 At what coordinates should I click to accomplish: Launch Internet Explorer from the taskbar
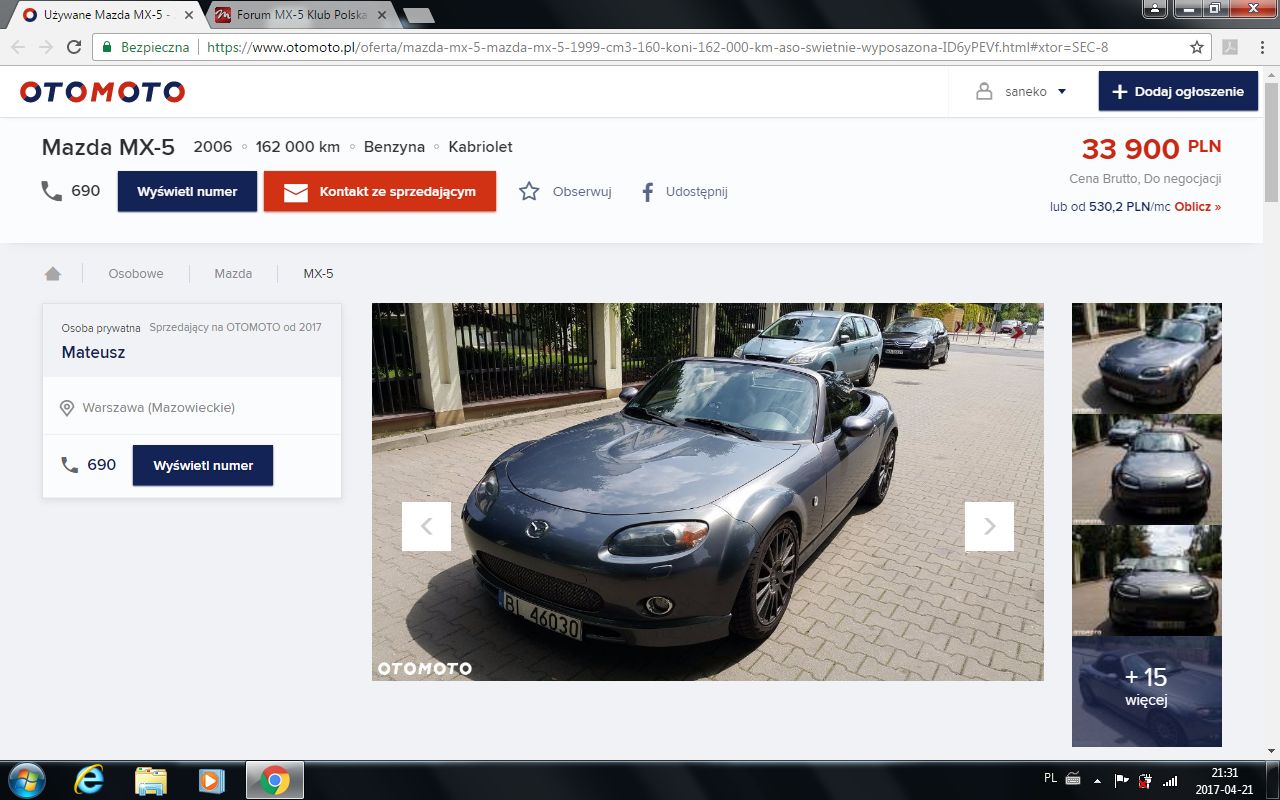pos(88,780)
